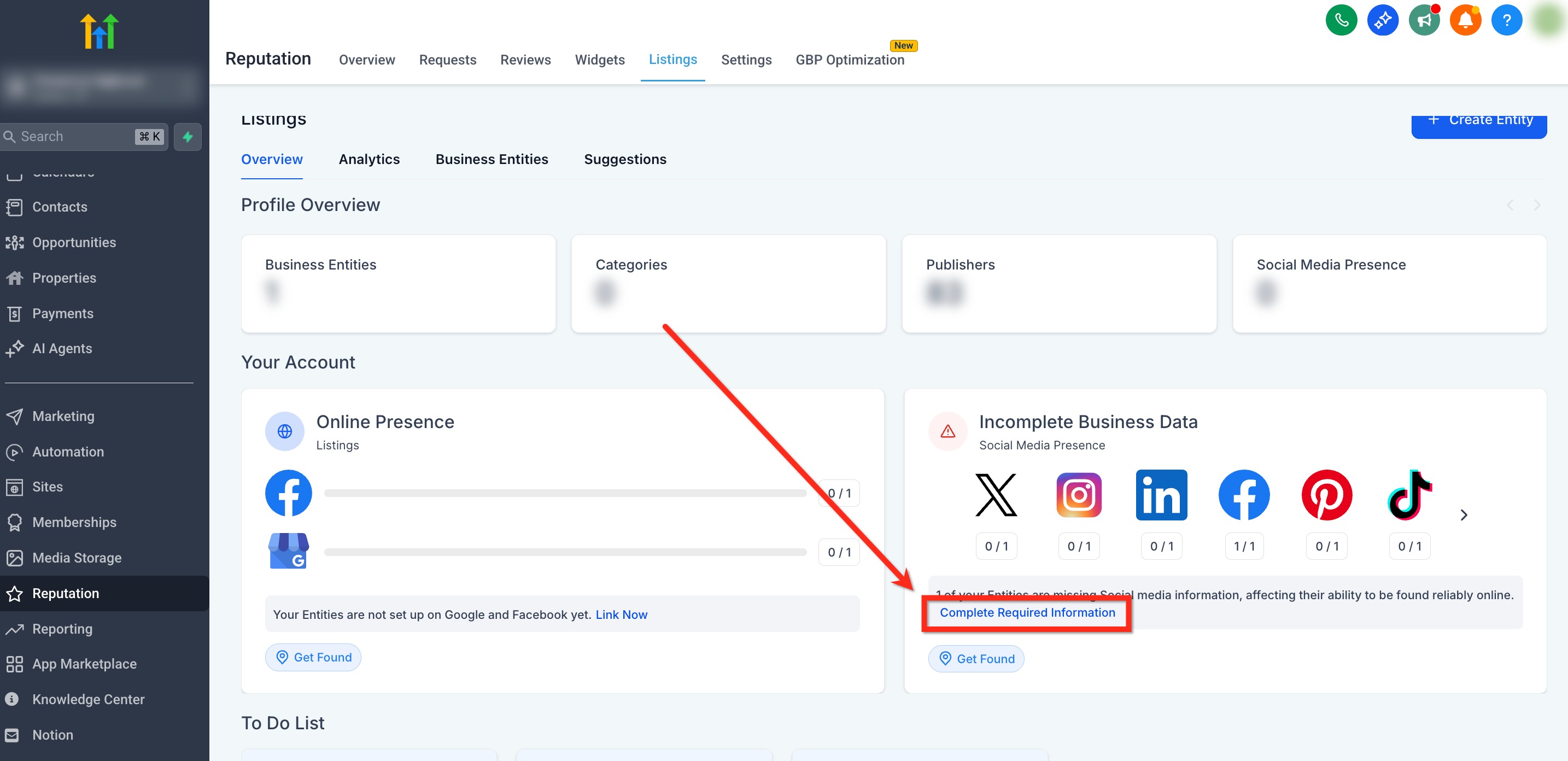Select the LinkedIn social media icon
1568x761 pixels.
1161,495
